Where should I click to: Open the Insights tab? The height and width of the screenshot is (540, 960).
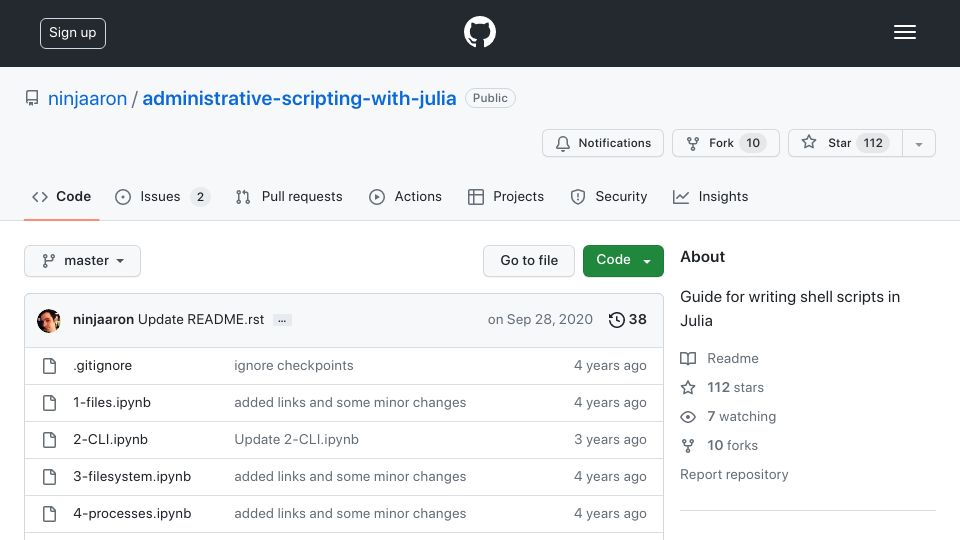point(710,197)
